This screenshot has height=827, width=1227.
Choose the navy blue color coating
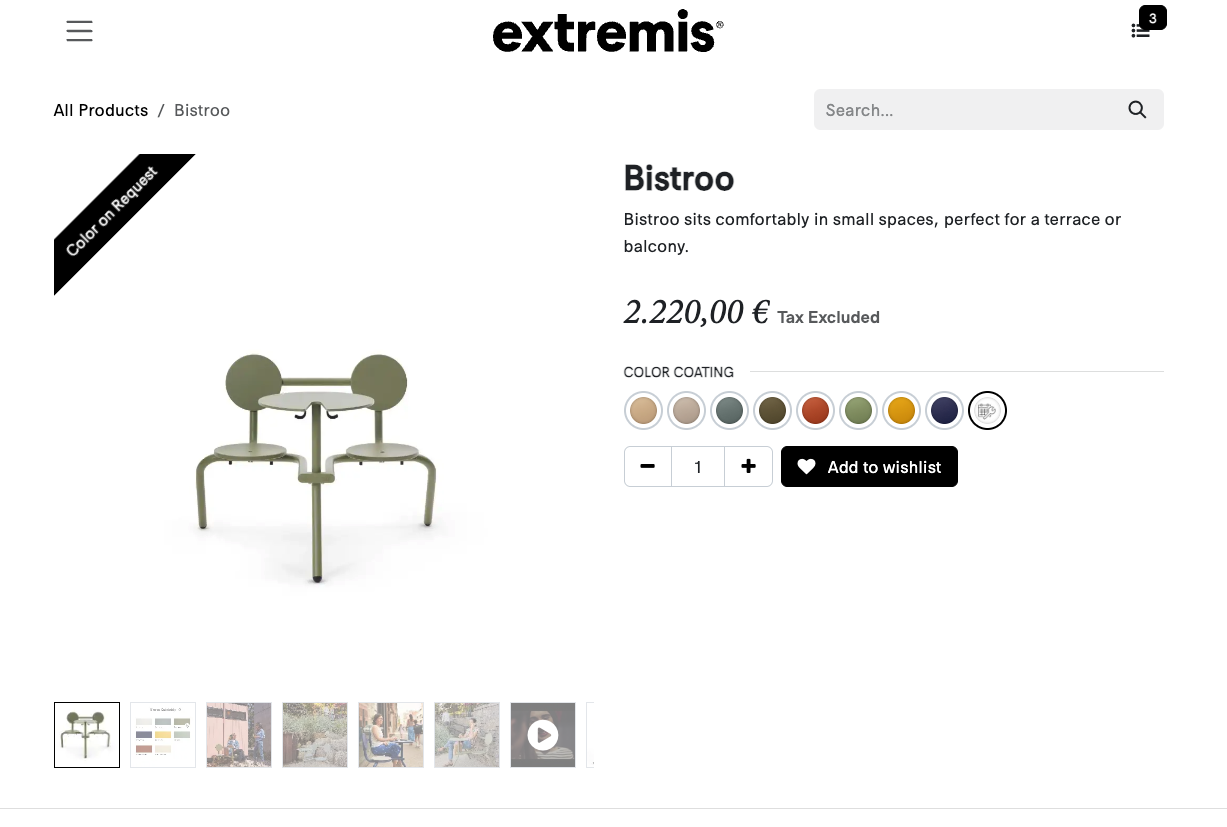[x=945, y=410]
